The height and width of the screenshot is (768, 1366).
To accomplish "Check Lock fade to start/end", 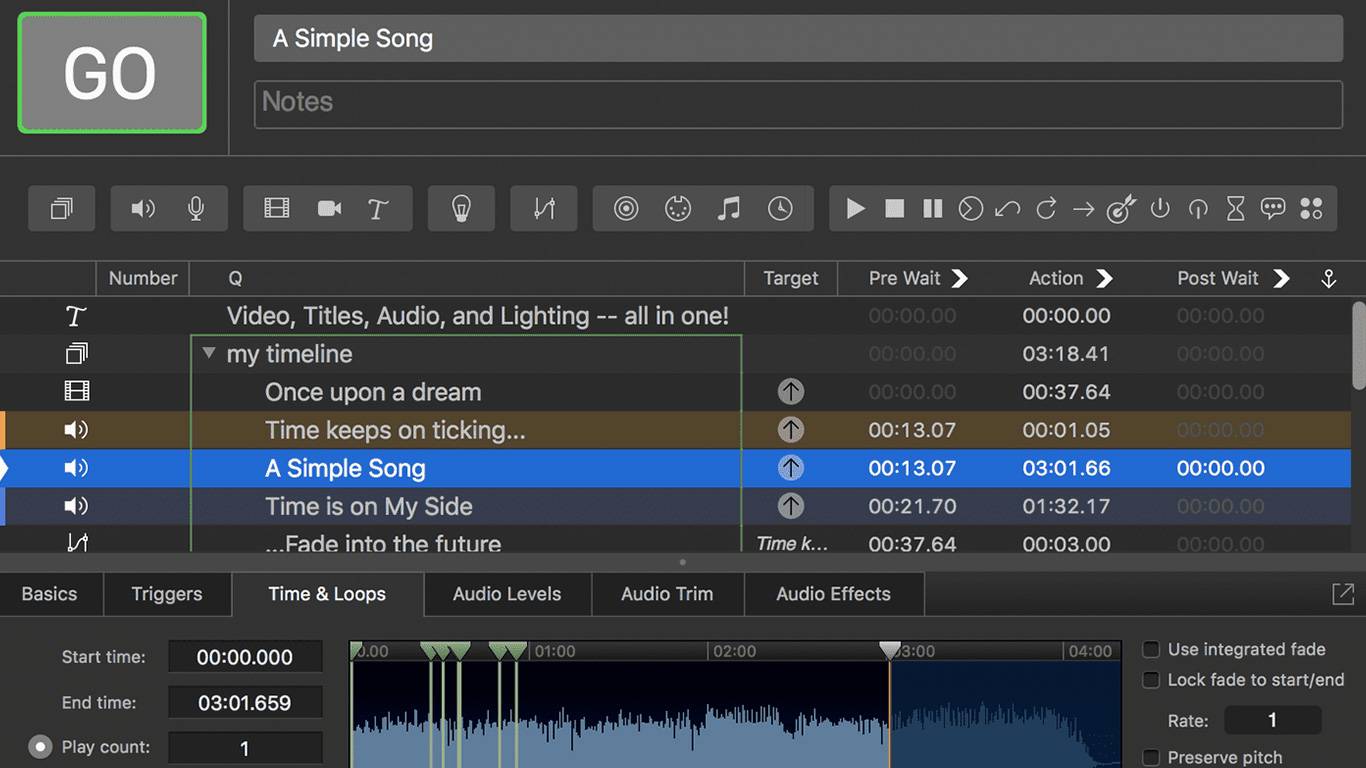I will click(1151, 680).
